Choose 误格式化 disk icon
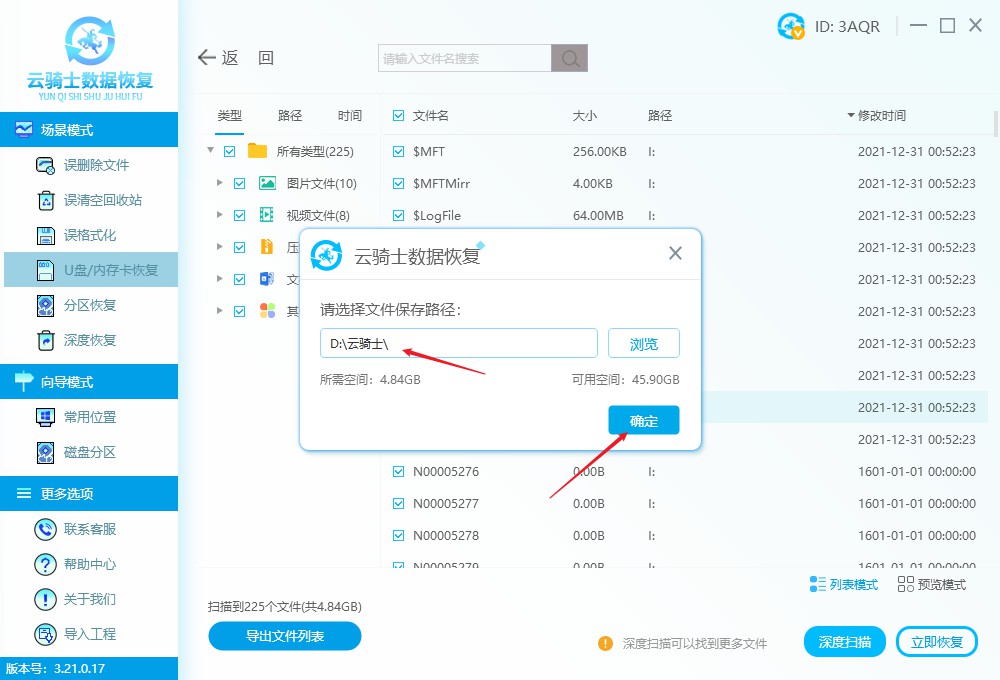The image size is (1000, 680). click(x=45, y=235)
